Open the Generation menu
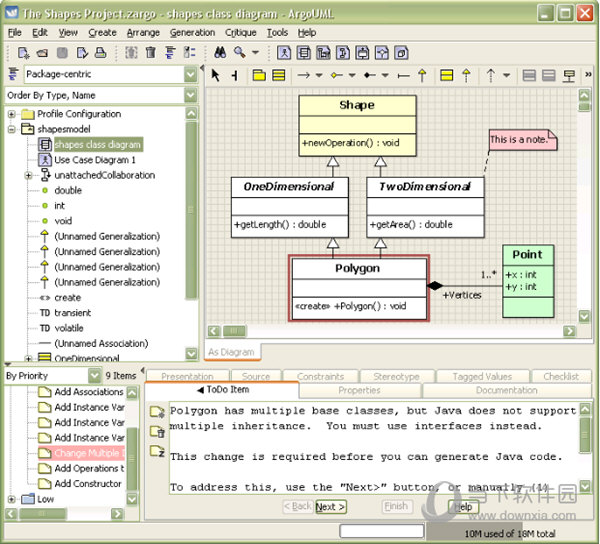This screenshot has height=544, width=600. 192,33
